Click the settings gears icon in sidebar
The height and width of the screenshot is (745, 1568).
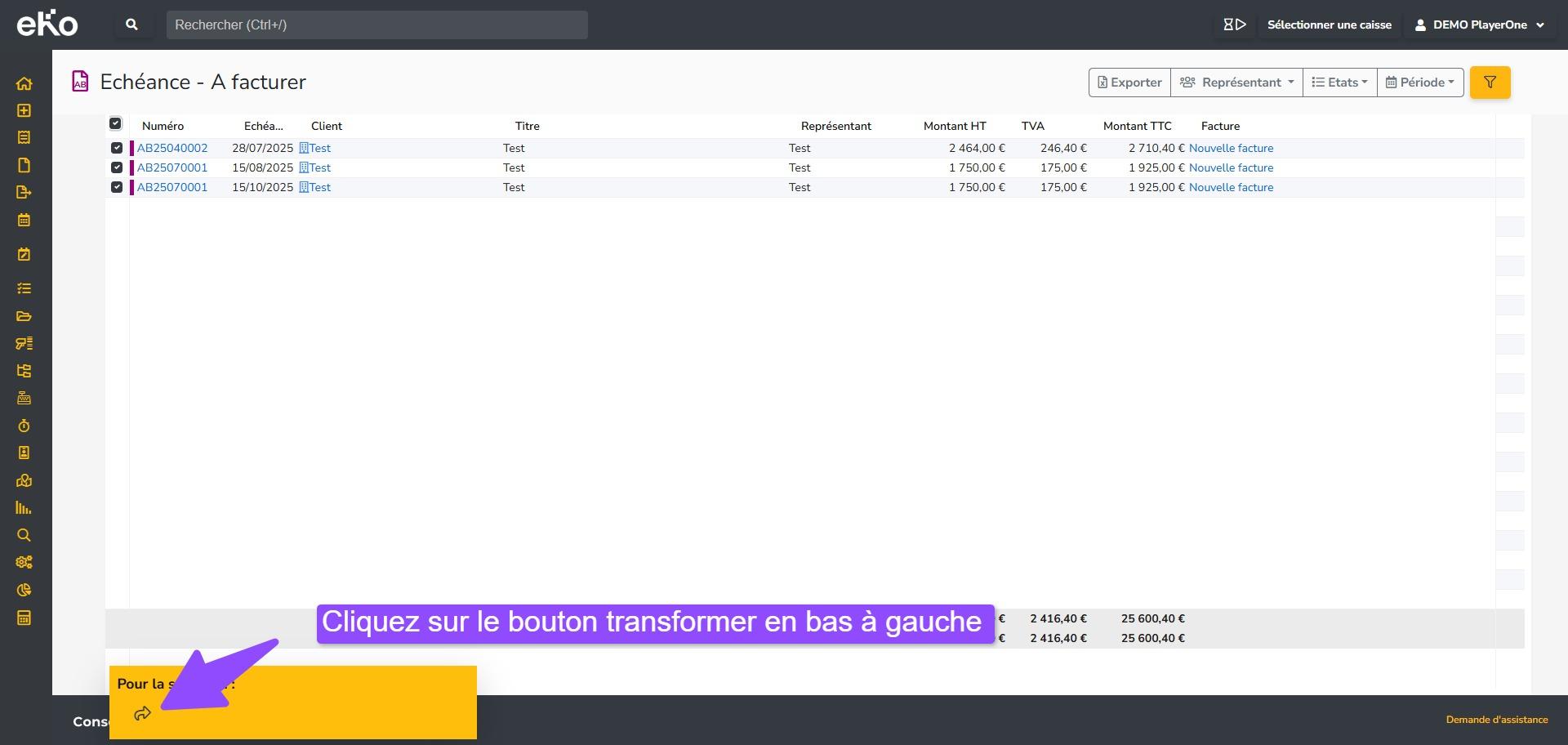point(24,562)
